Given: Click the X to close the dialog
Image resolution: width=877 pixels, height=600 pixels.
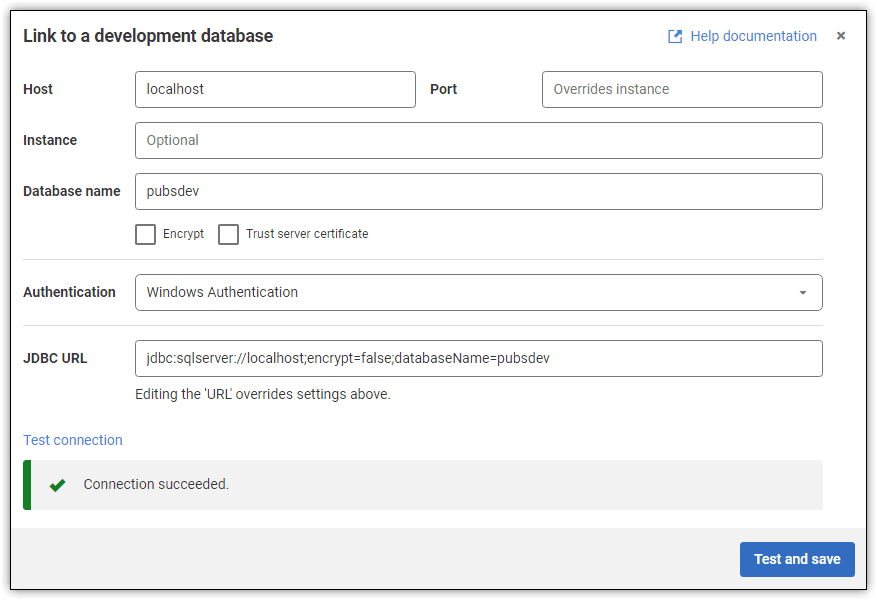Looking at the screenshot, I should coord(840,35).
